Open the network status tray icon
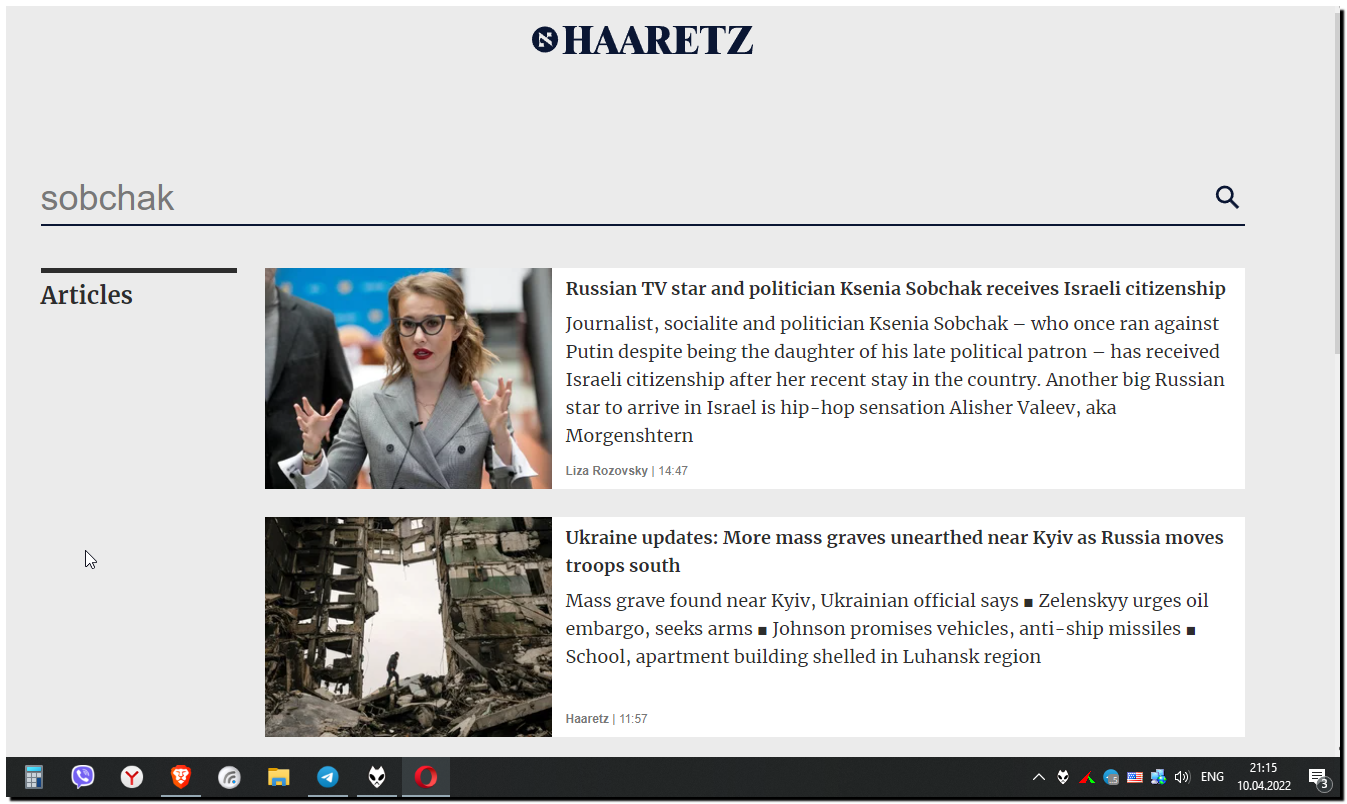The image size is (1347, 804). [x=1159, y=777]
